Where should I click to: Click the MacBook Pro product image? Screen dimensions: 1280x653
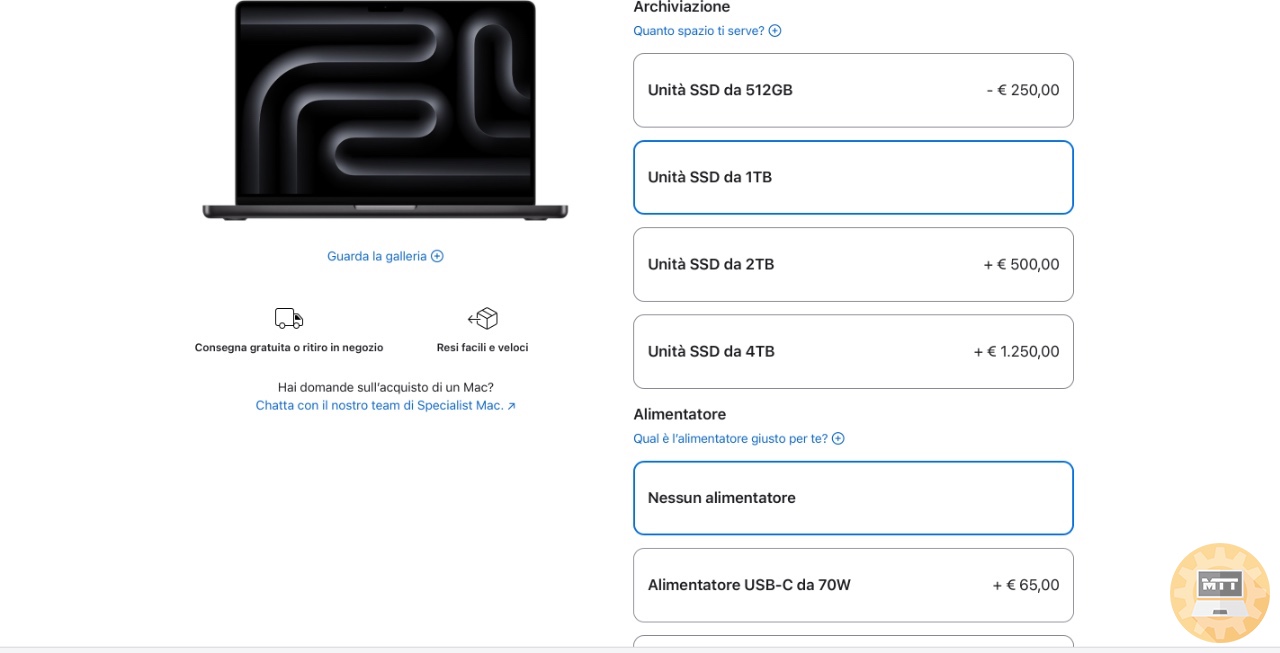(385, 110)
